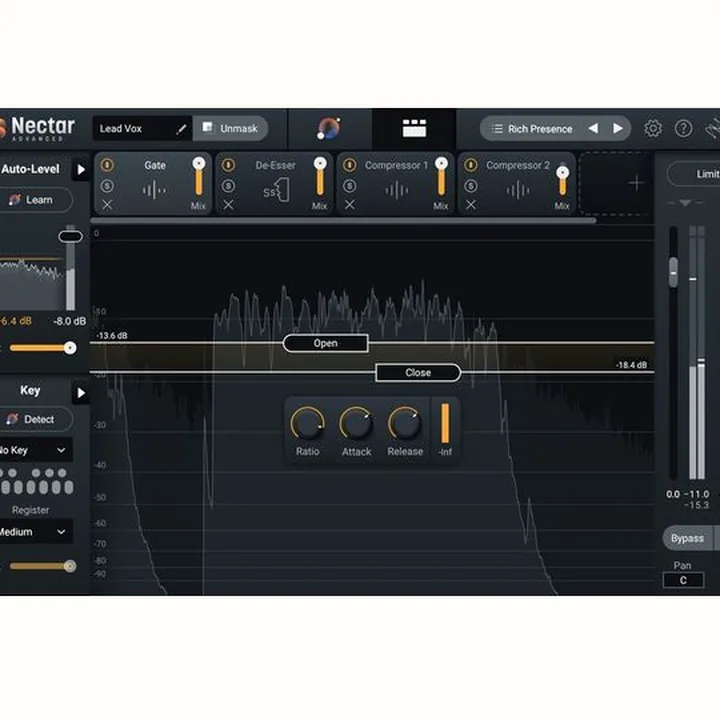Click the Limiter button
Viewport: 720px width, 720px height.
tap(693, 174)
